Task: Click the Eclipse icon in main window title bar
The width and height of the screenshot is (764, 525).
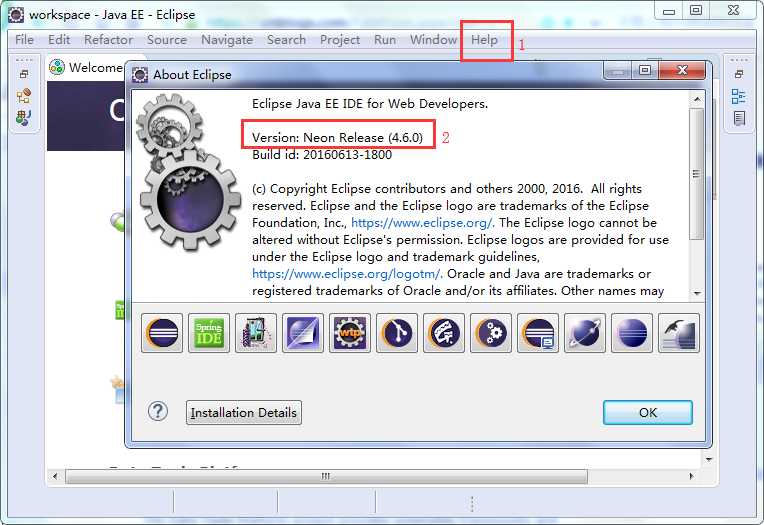Action: pyautogui.click(x=16, y=15)
